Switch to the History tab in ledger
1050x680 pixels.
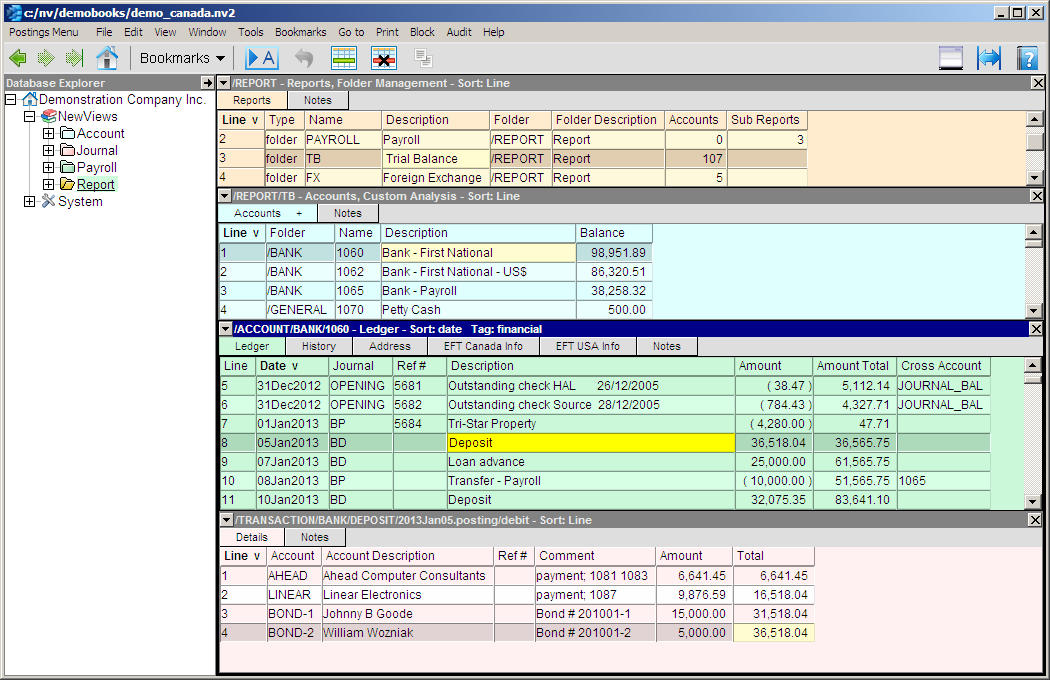[x=318, y=347]
